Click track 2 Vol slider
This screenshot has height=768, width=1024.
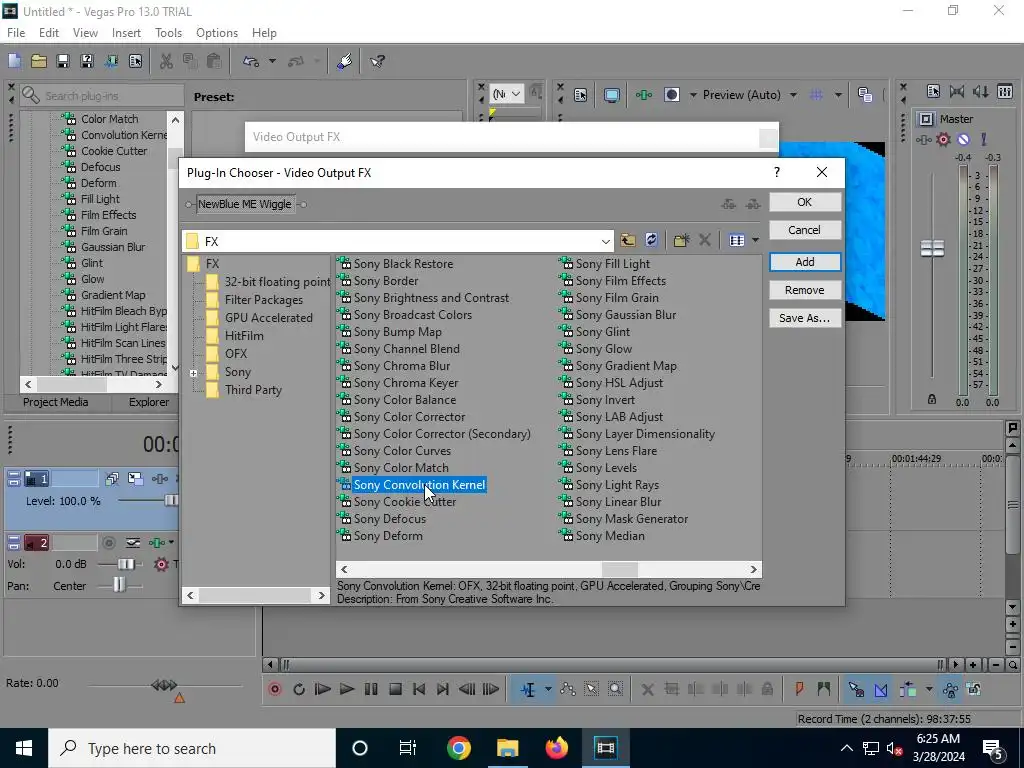tap(126, 564)
